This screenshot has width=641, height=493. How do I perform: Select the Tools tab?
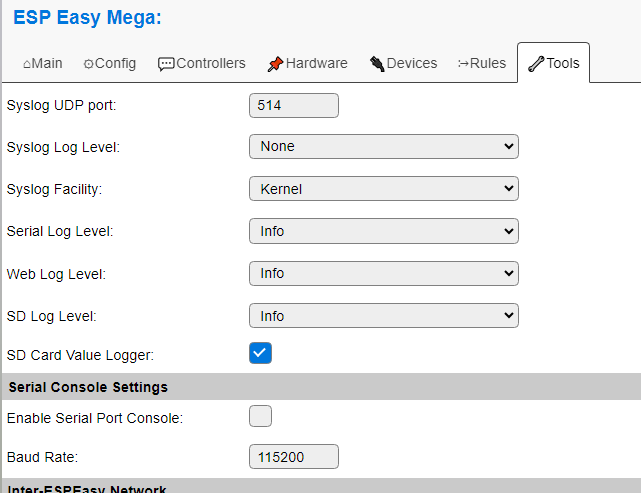[x=554, y=63]
